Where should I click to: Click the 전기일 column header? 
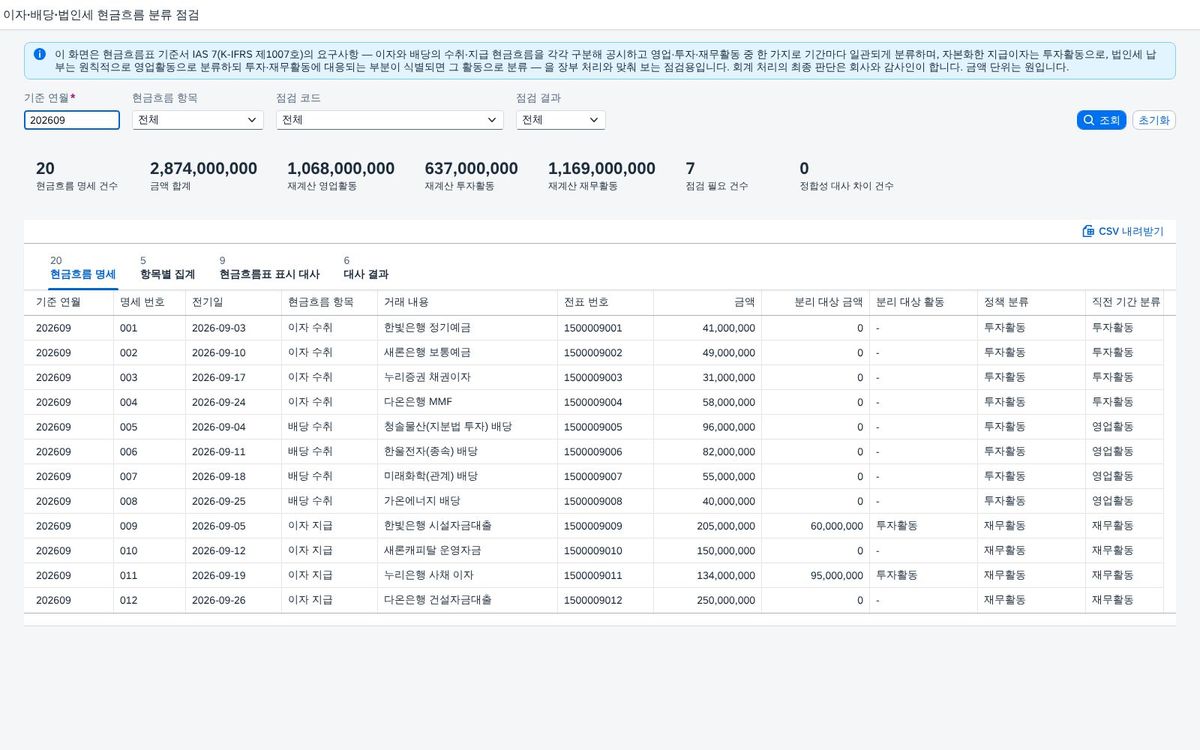click(233, 303)
